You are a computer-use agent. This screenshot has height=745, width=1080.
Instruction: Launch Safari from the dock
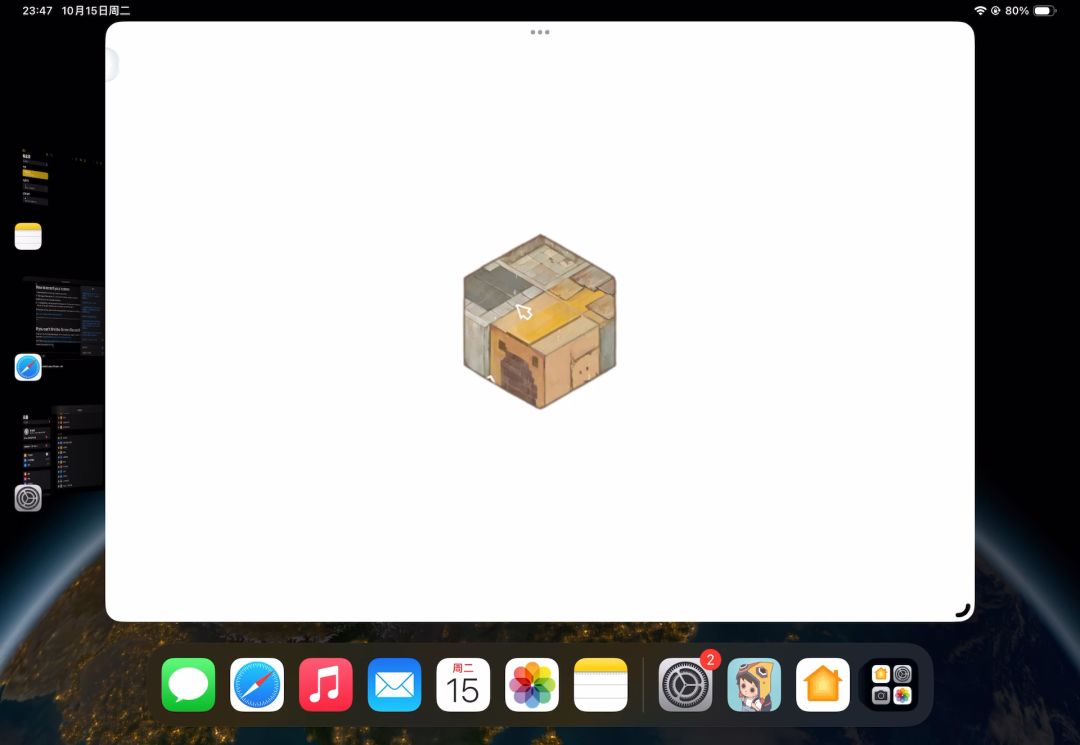click(x=257, y=684)
